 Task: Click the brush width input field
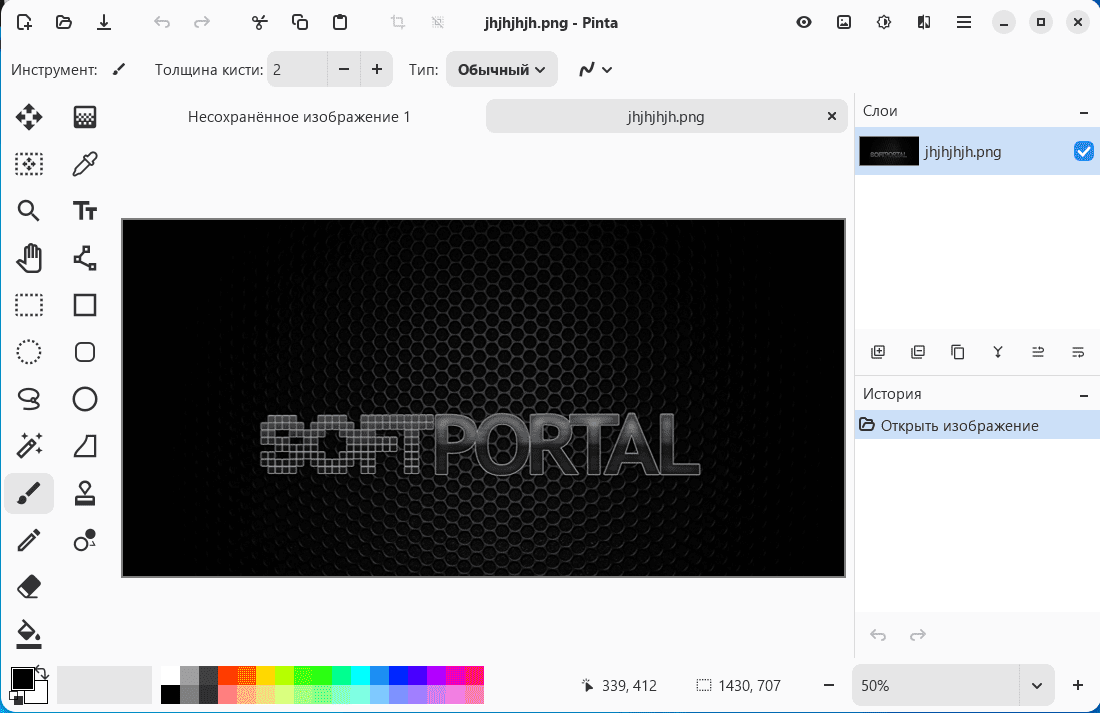(297, 69)
